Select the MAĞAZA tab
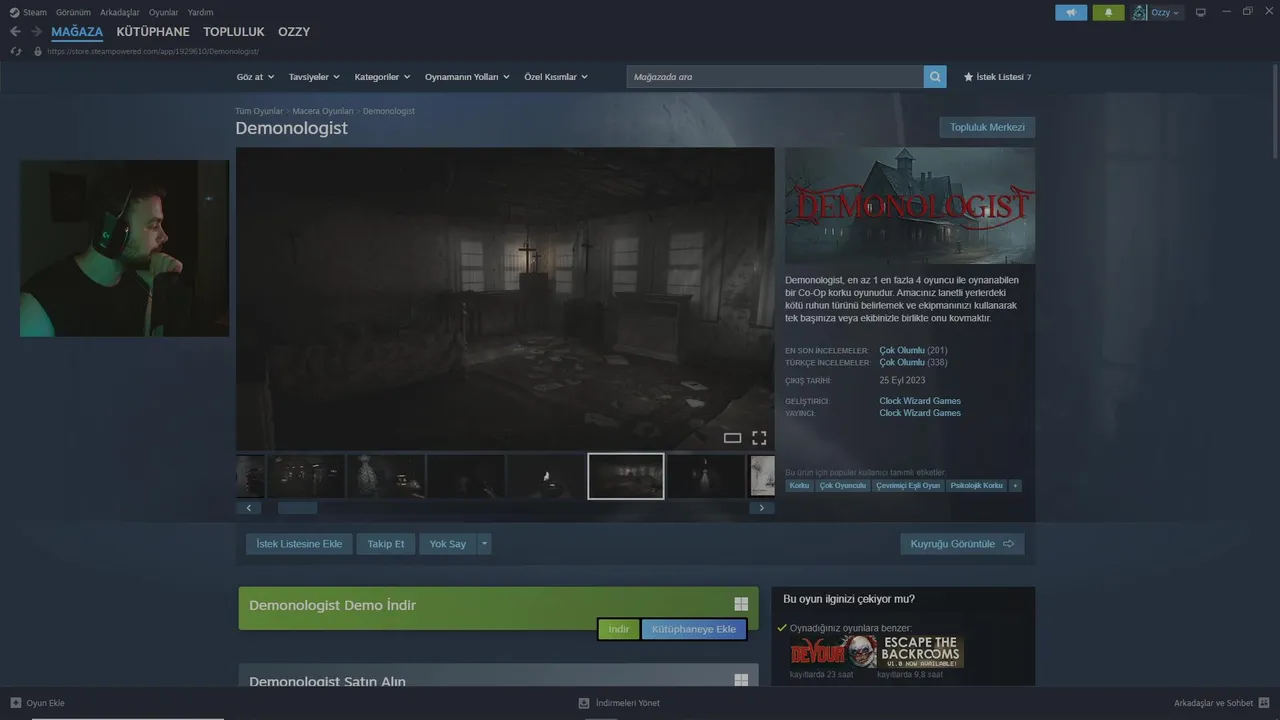1280x720 pixels. (x=77, y=32)
